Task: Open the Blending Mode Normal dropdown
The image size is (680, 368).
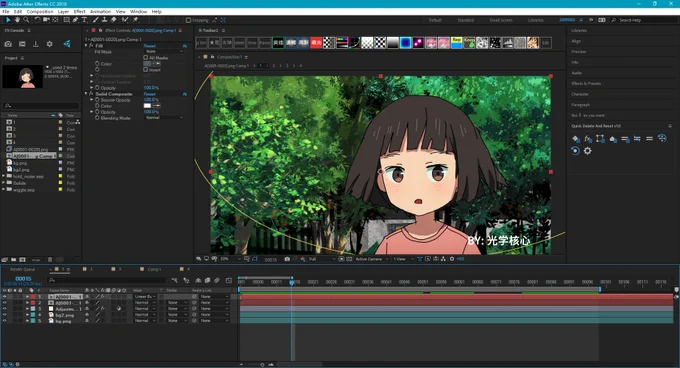Action: tap(164, 117)
